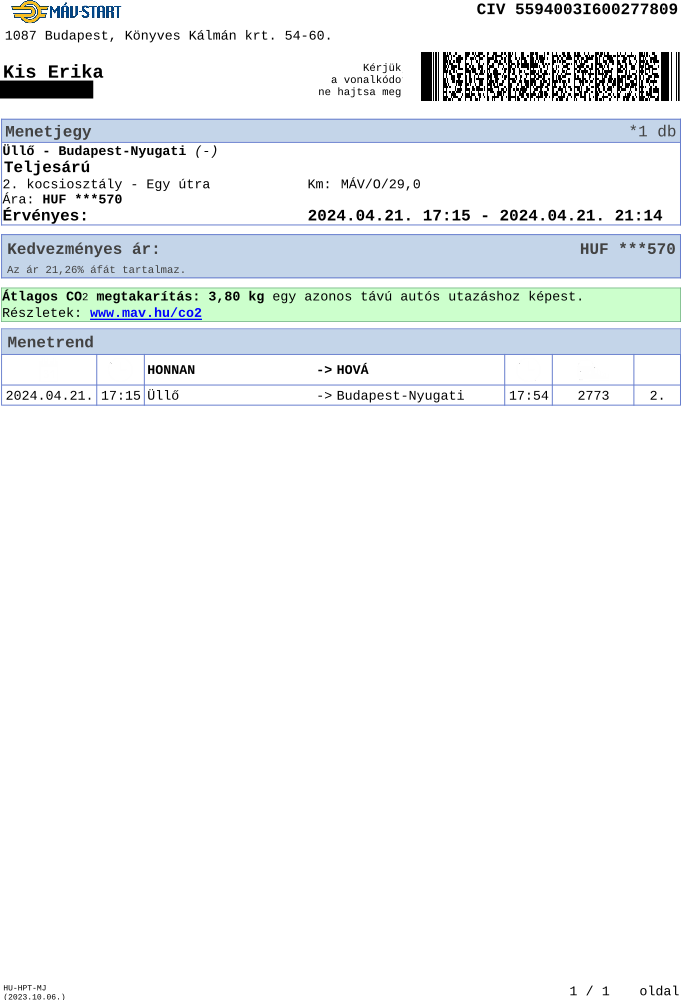
Task: Open the www.mav.hu/co2 link
Action: tap(146, 313)
